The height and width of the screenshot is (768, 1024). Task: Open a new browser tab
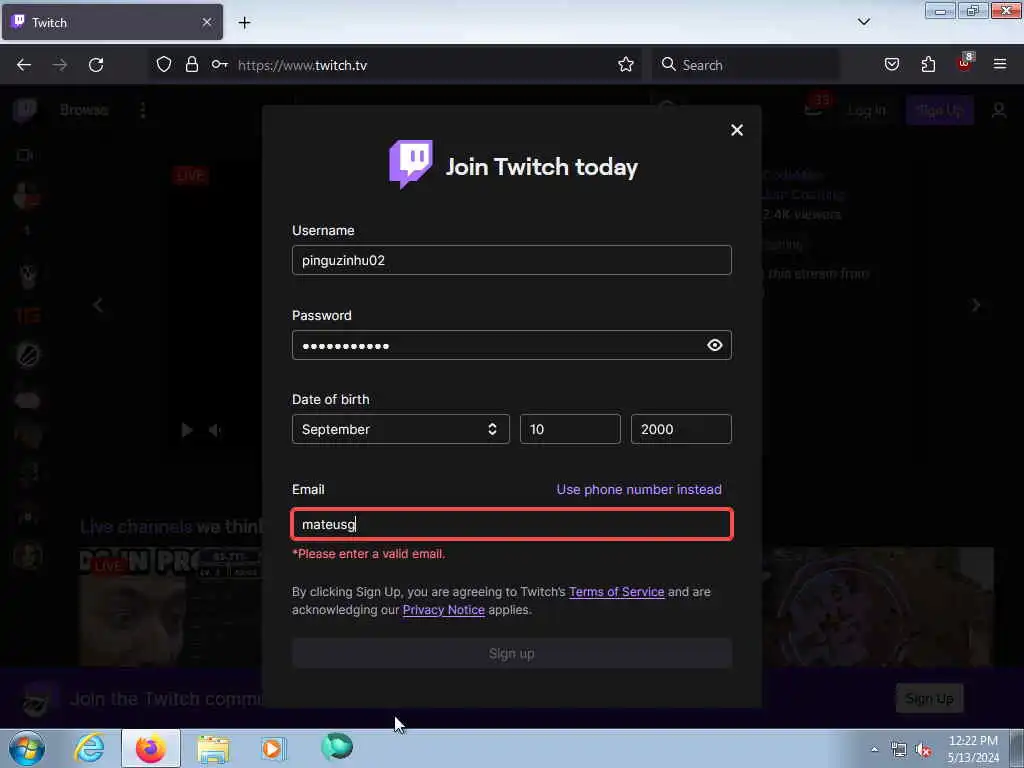244,23
